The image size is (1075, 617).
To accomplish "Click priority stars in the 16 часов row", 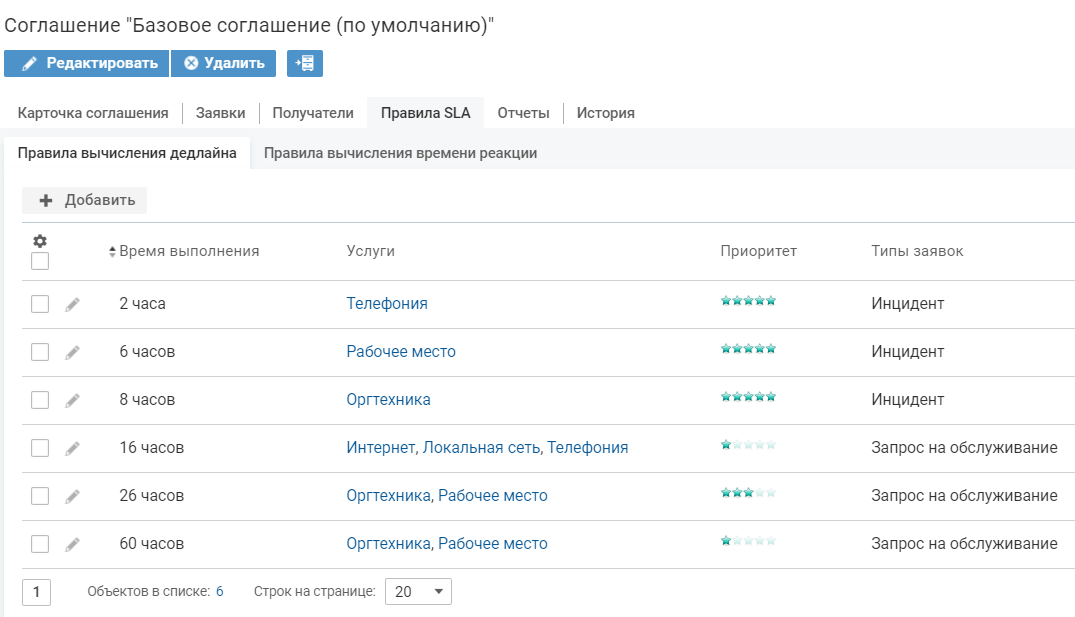I will (x=748, y=444).
